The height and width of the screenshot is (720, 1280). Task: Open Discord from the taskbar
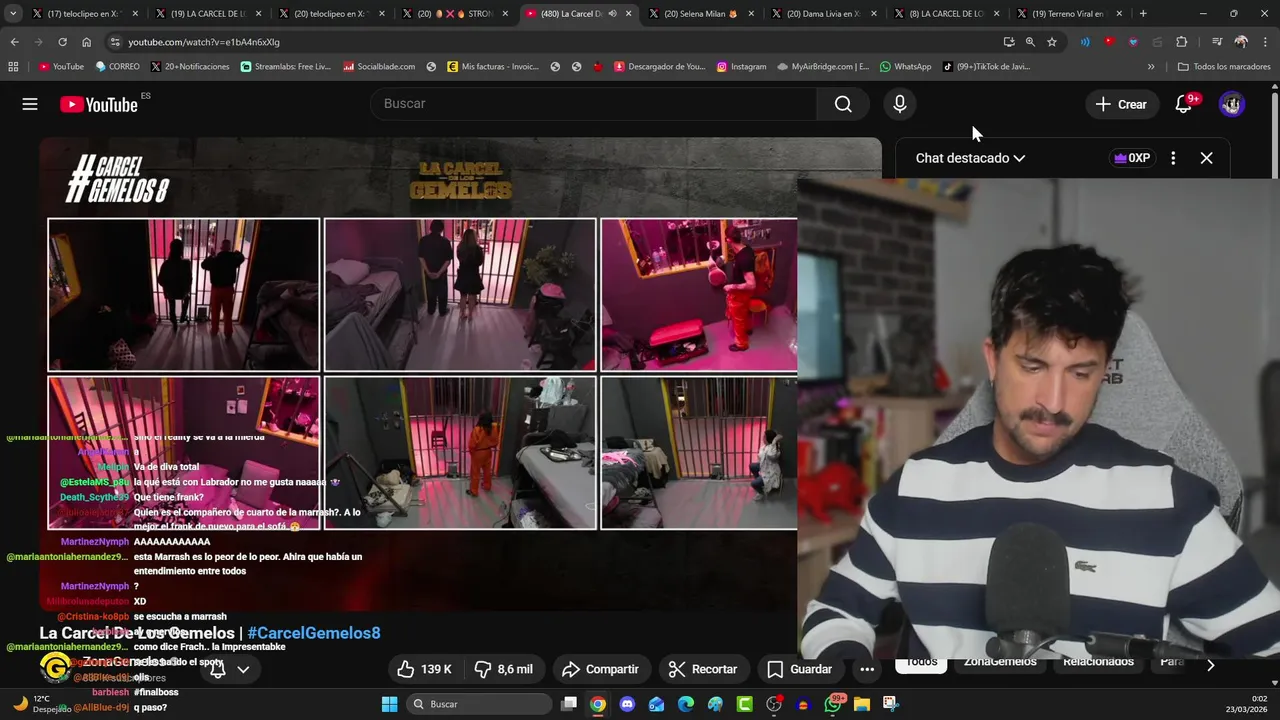pyautogui.click(x=627, y=704)
